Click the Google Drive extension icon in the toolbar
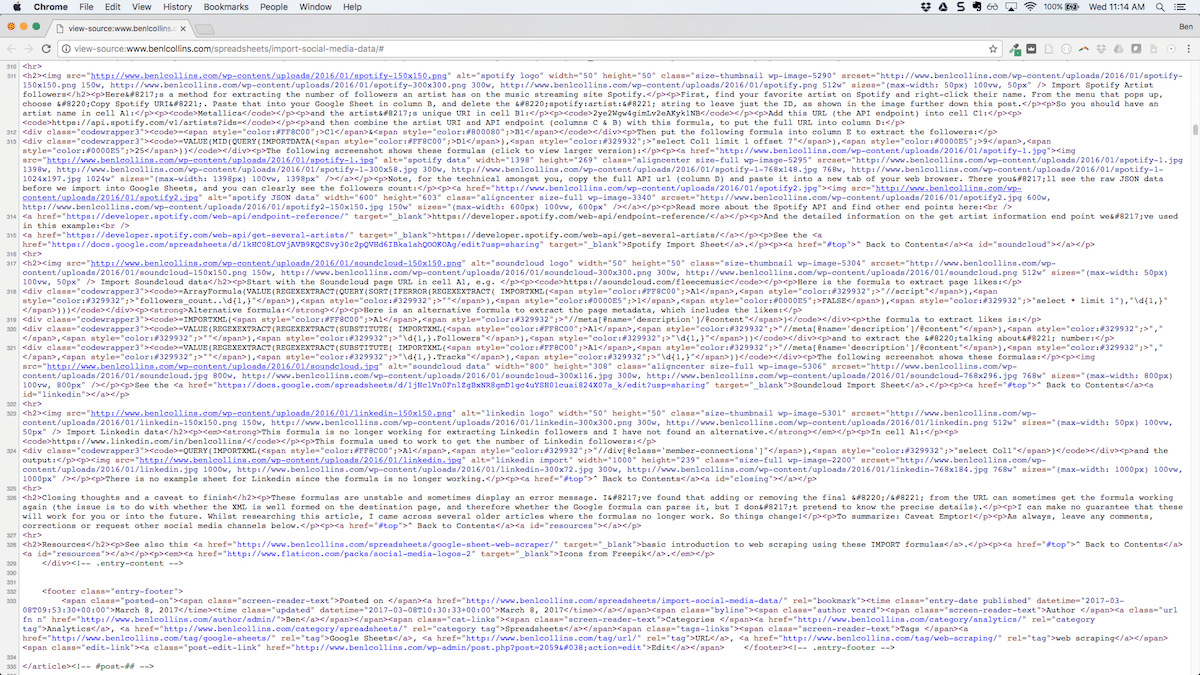The height and width of the screenshot is (675, 1200). tap(1119, 48)
